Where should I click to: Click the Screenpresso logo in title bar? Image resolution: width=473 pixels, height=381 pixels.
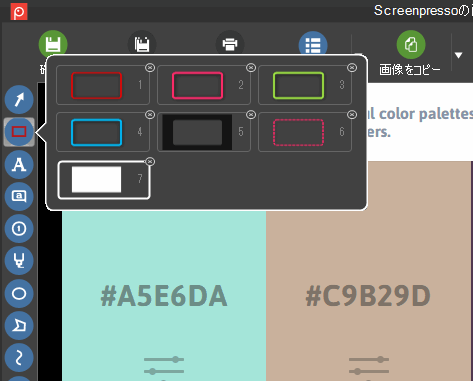coord(19,11)
